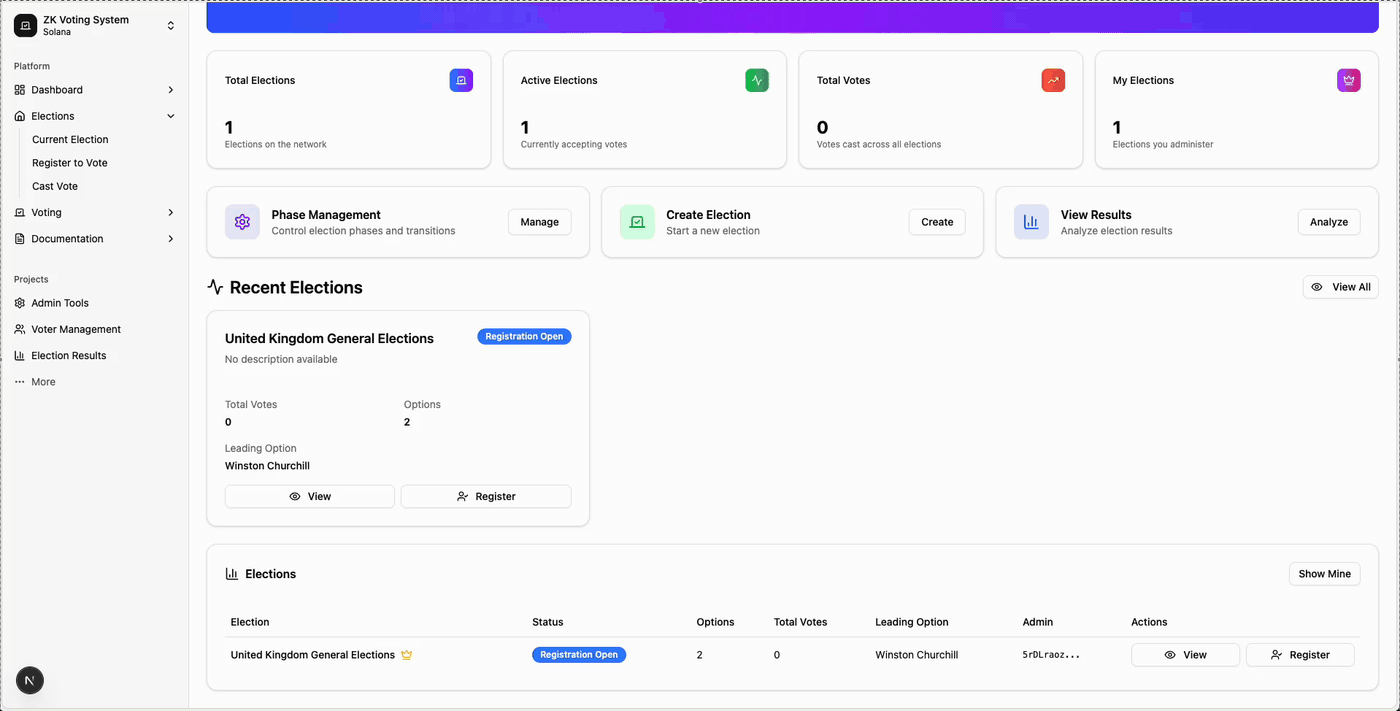
Task: Click the Create Election ballot icon
Action: coord(637,222)
